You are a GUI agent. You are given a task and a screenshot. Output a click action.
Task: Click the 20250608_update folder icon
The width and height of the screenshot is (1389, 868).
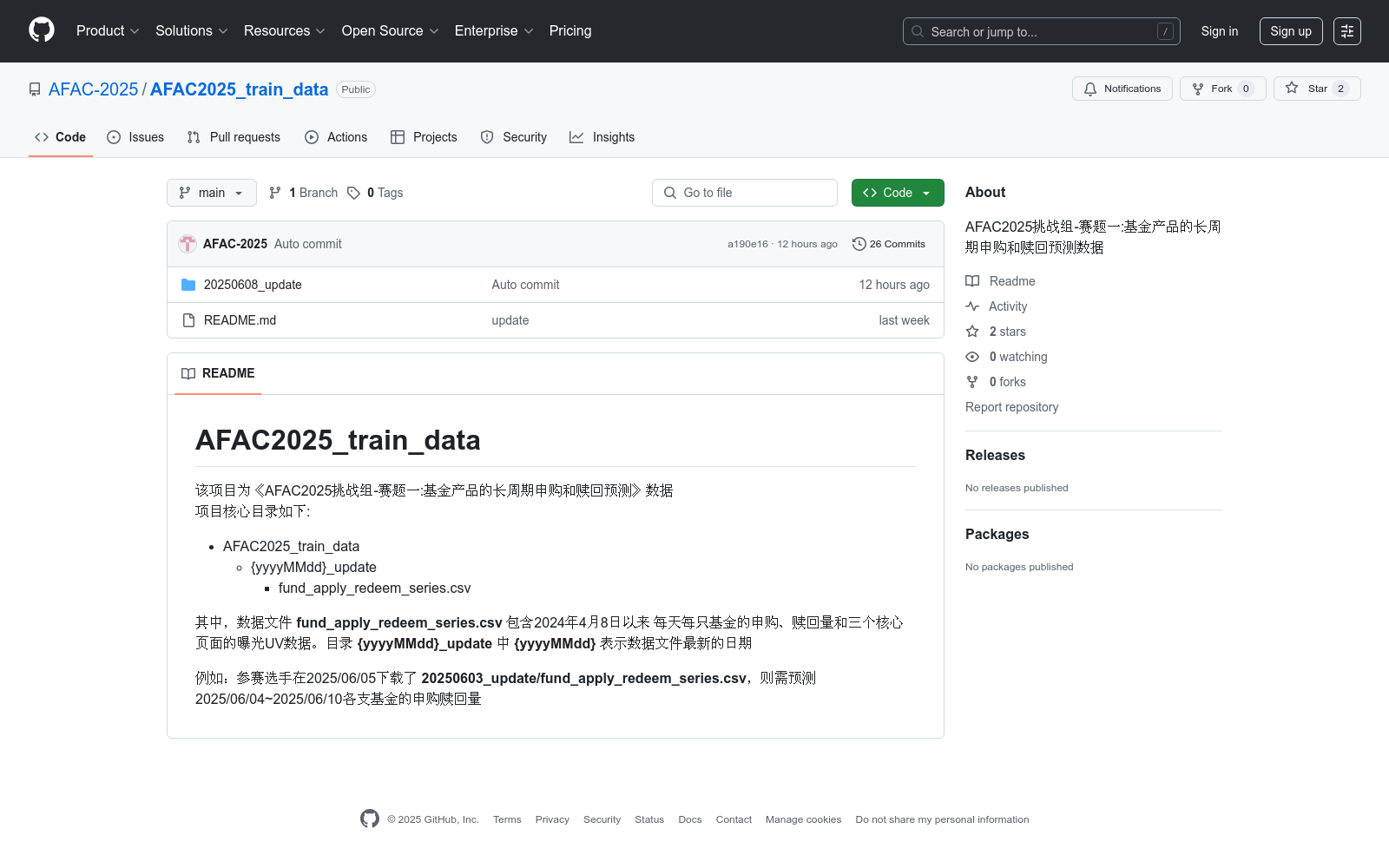(188, 285)
